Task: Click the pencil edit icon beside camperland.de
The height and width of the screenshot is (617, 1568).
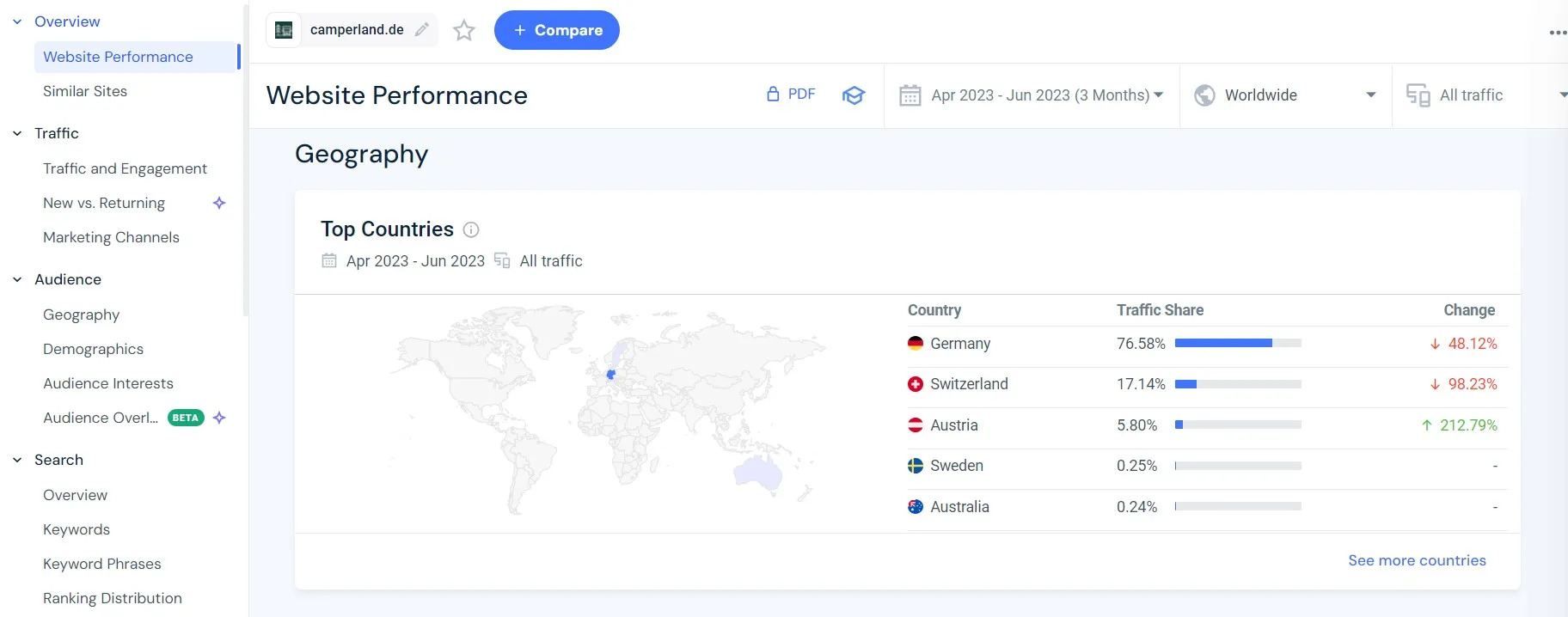Action: click(x=421, y=30)
